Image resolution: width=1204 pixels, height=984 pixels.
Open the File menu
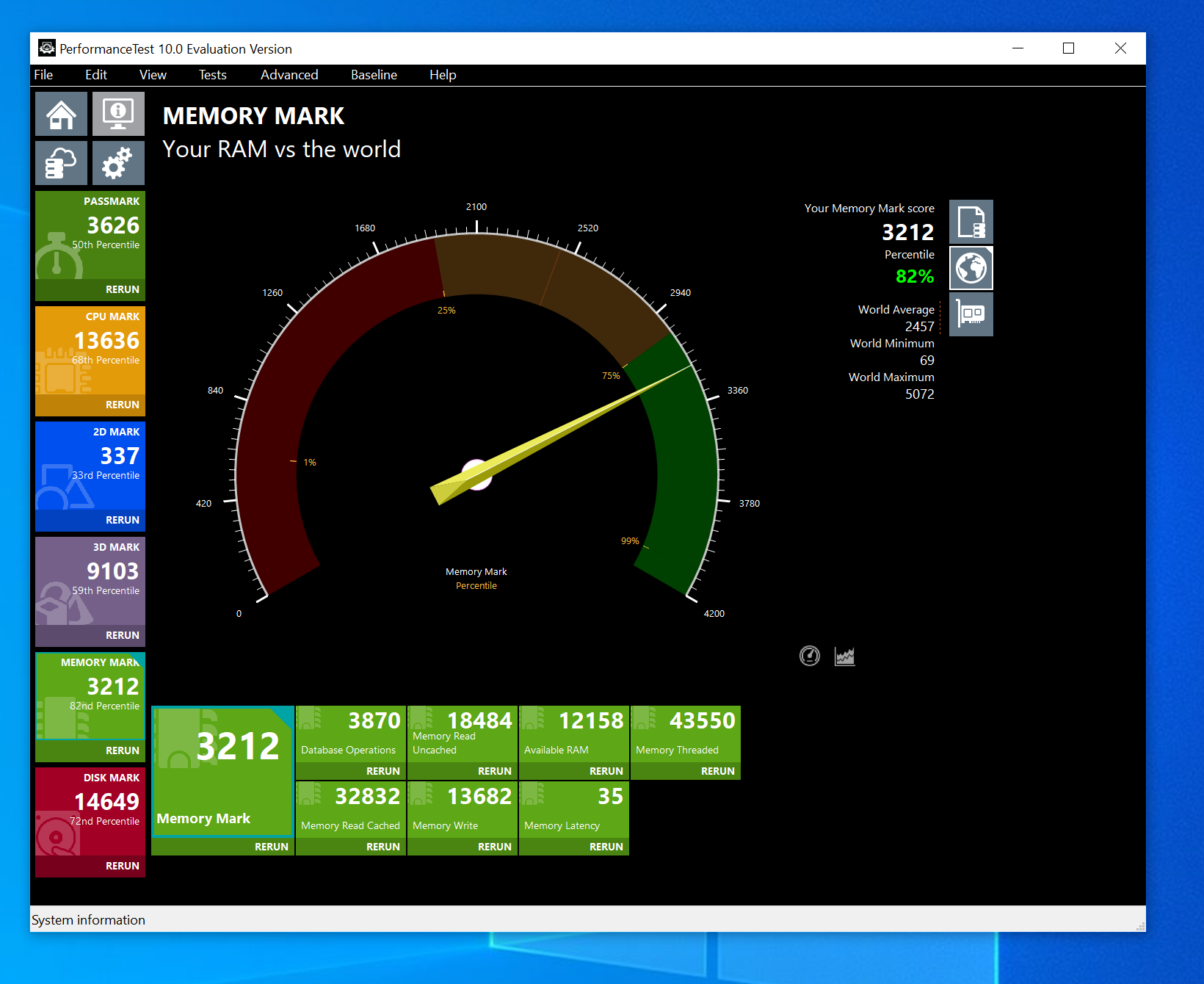coord(43,75)
